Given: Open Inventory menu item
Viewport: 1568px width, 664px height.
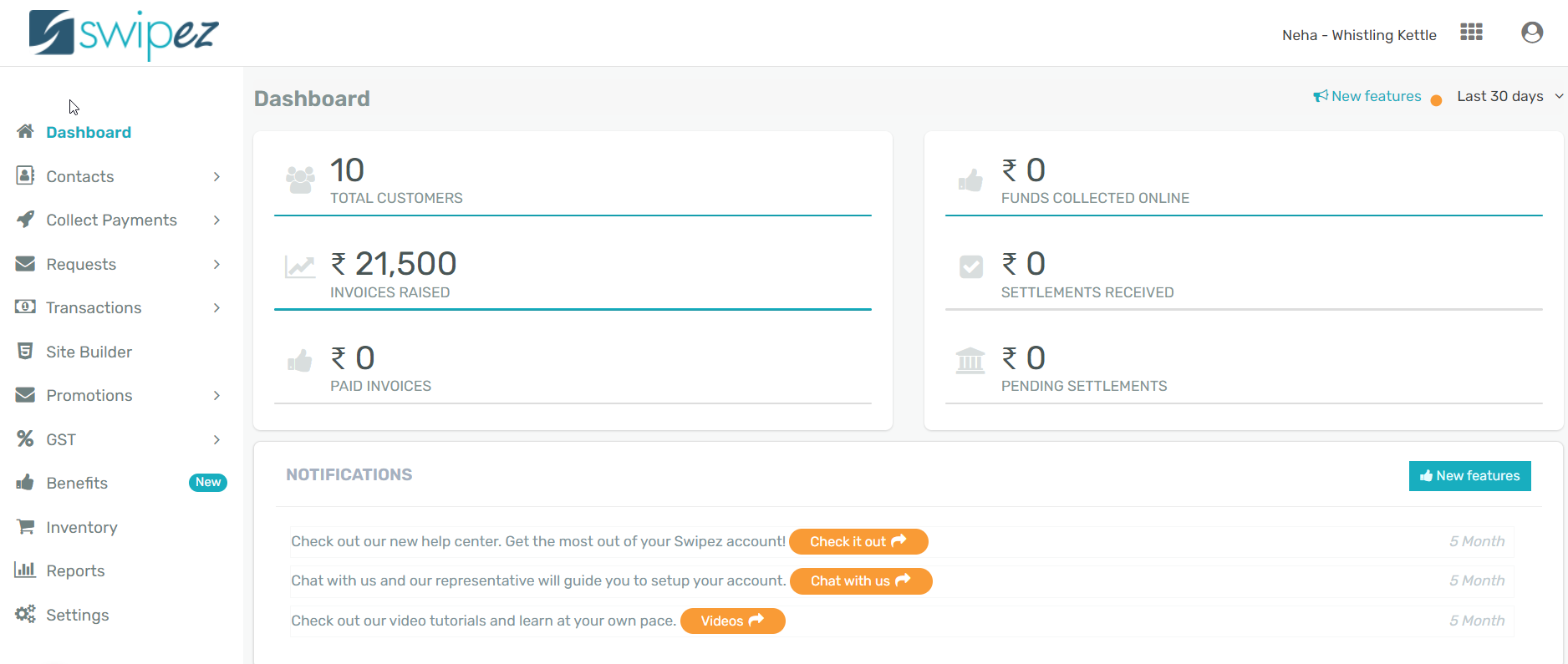Looking at the screenshot, I should click(x=82, y=527).
